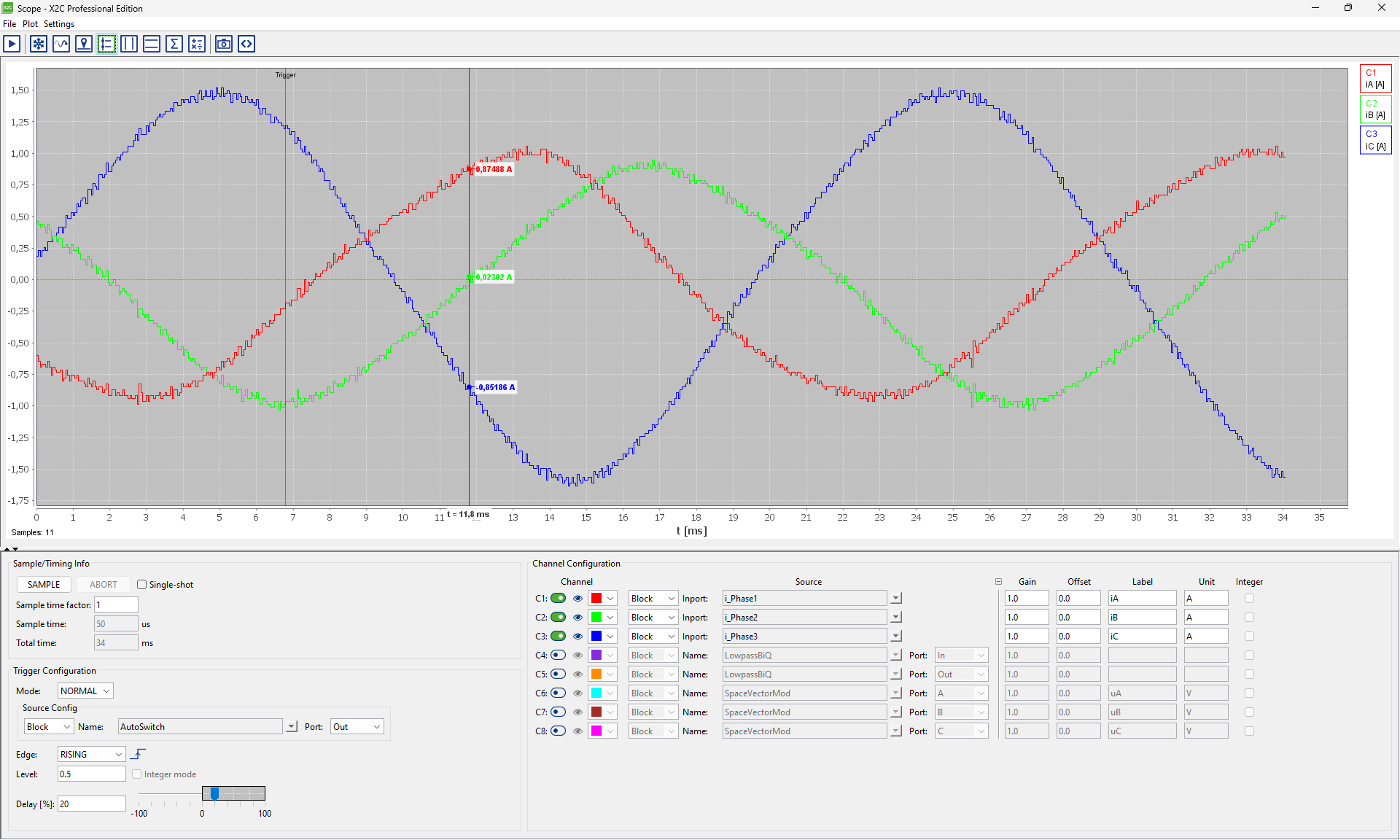Click the C2 Gain value field

tap(1027, 617)
